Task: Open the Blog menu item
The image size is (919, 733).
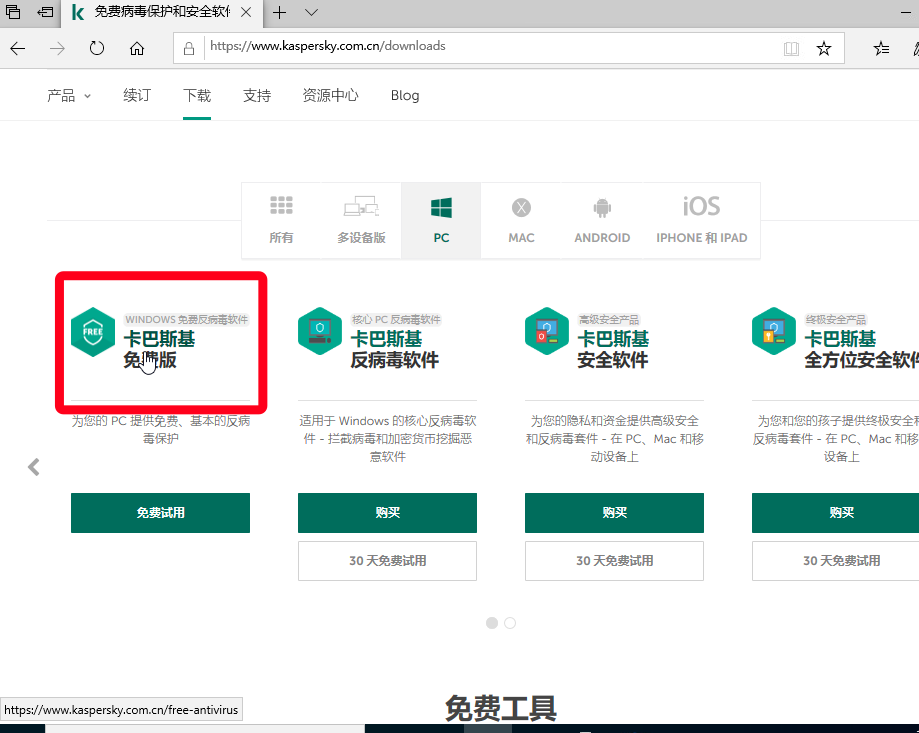Action: pyautogui.click(x=405, y=96)
